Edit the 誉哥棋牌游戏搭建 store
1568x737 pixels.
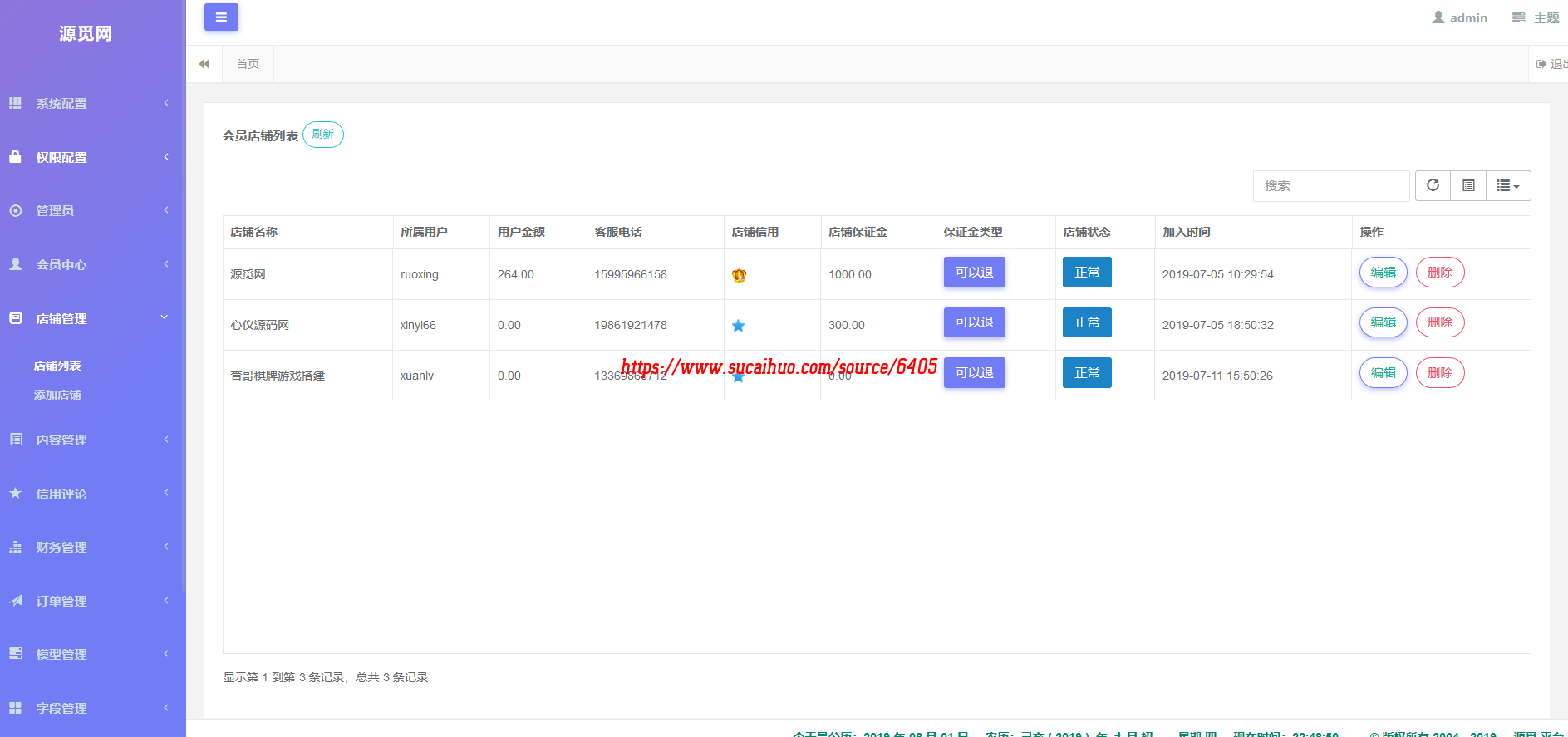tap(1384, 373)
